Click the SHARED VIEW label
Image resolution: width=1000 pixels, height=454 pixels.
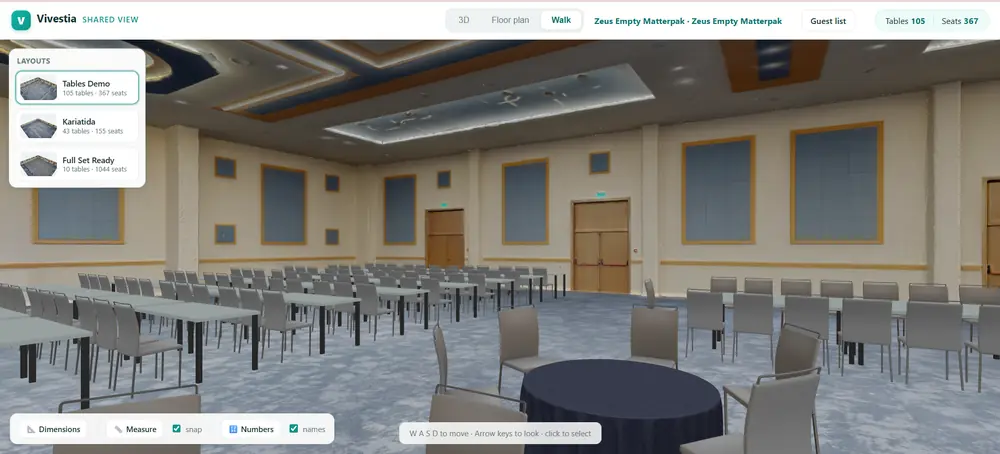click(110, 20)
